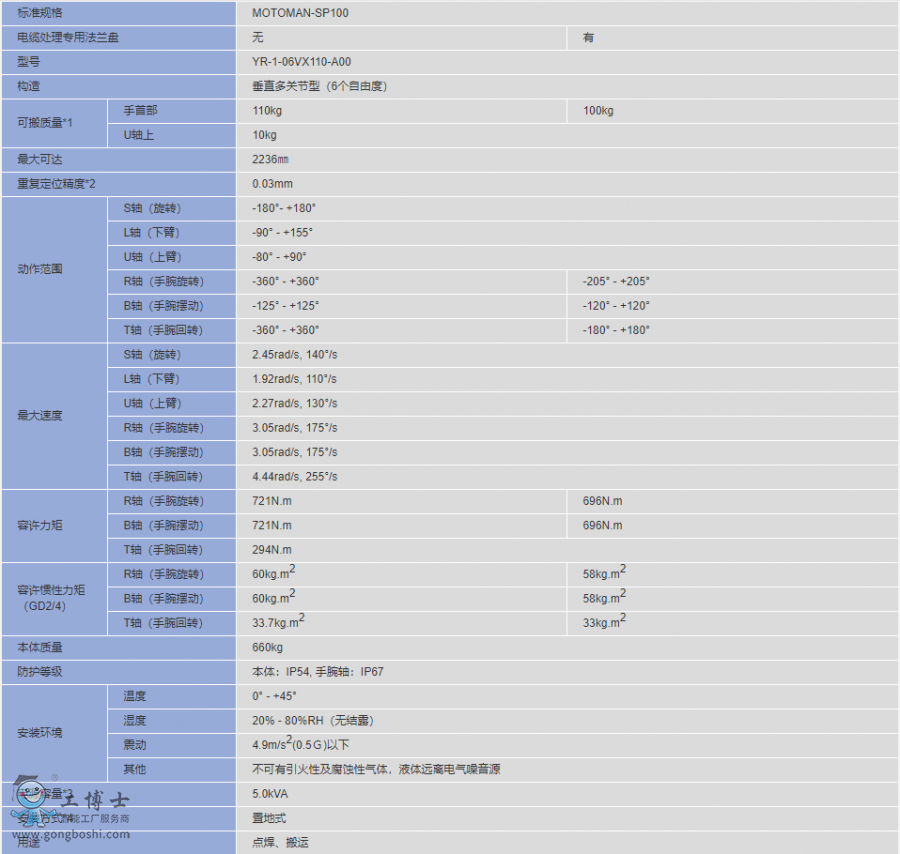Click the "防护等级" row label
The image size is (900, 854).
(x=40, y=671)
